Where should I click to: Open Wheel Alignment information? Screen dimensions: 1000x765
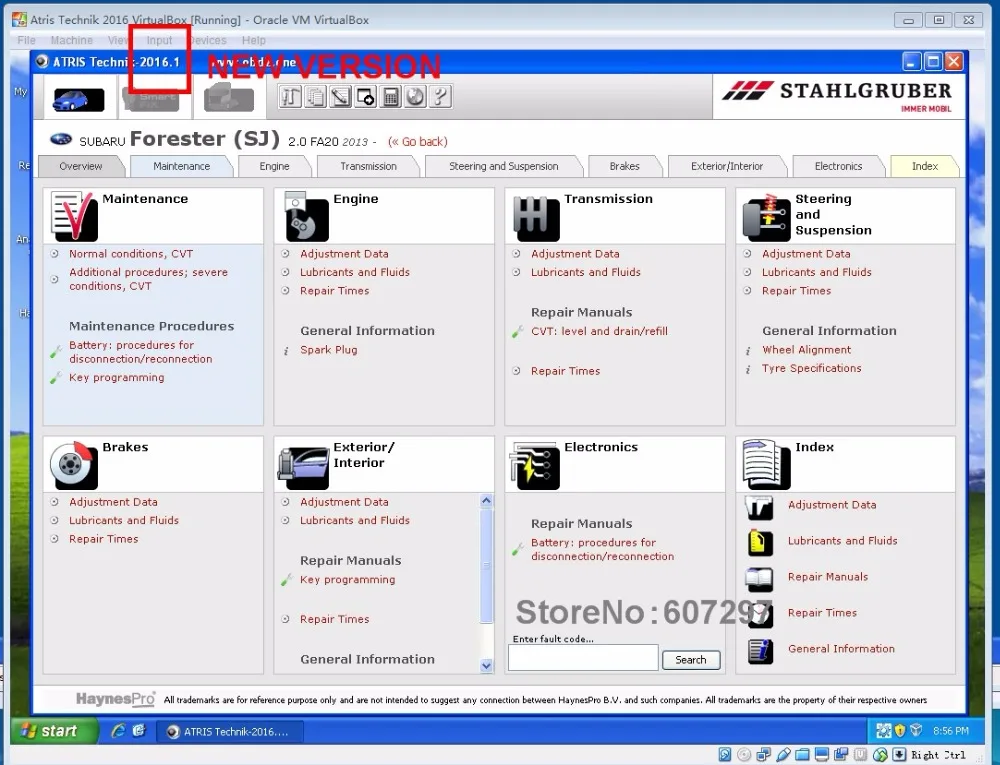806,350
